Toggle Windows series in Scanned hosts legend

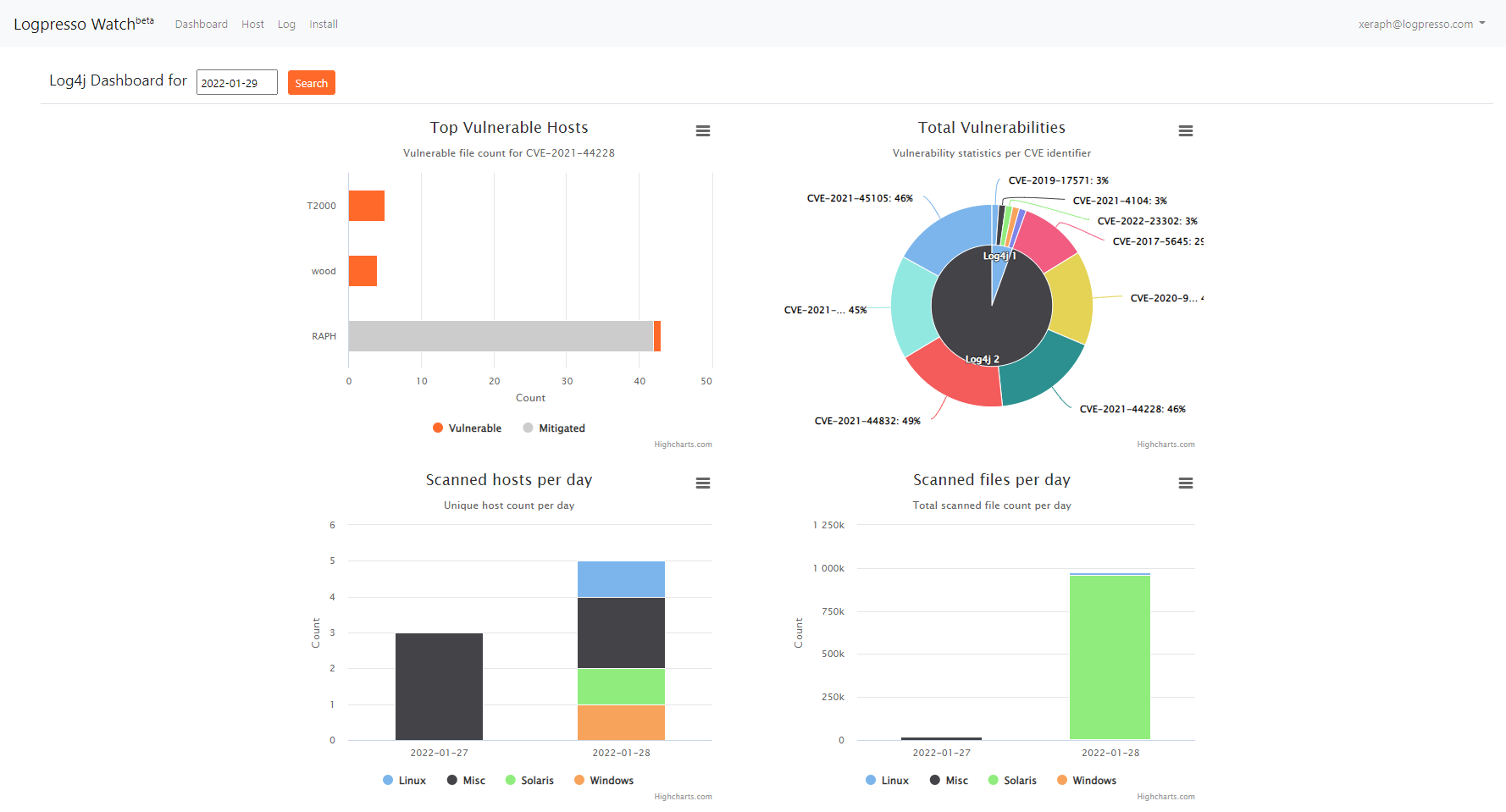[x=604, y=781]
